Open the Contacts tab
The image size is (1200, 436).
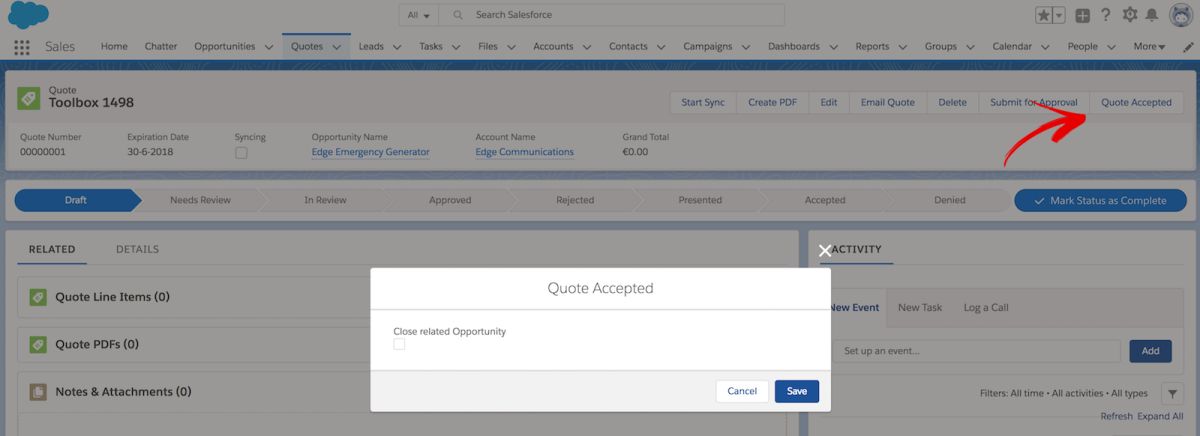coord(628,46)
